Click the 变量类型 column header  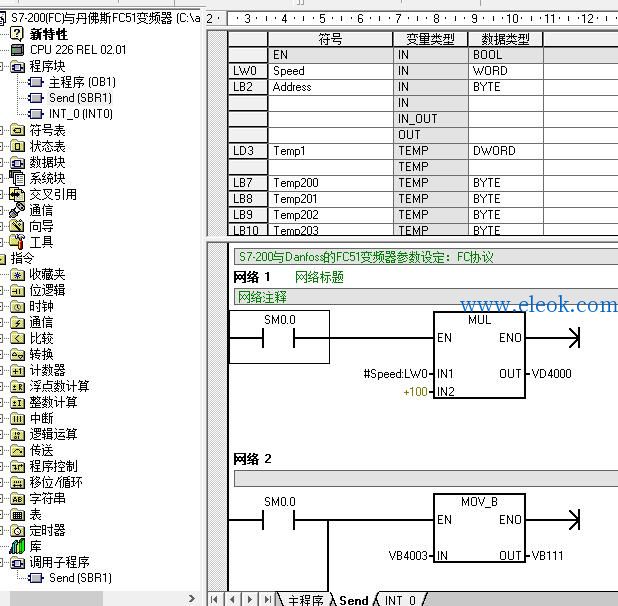coord(430,39)
